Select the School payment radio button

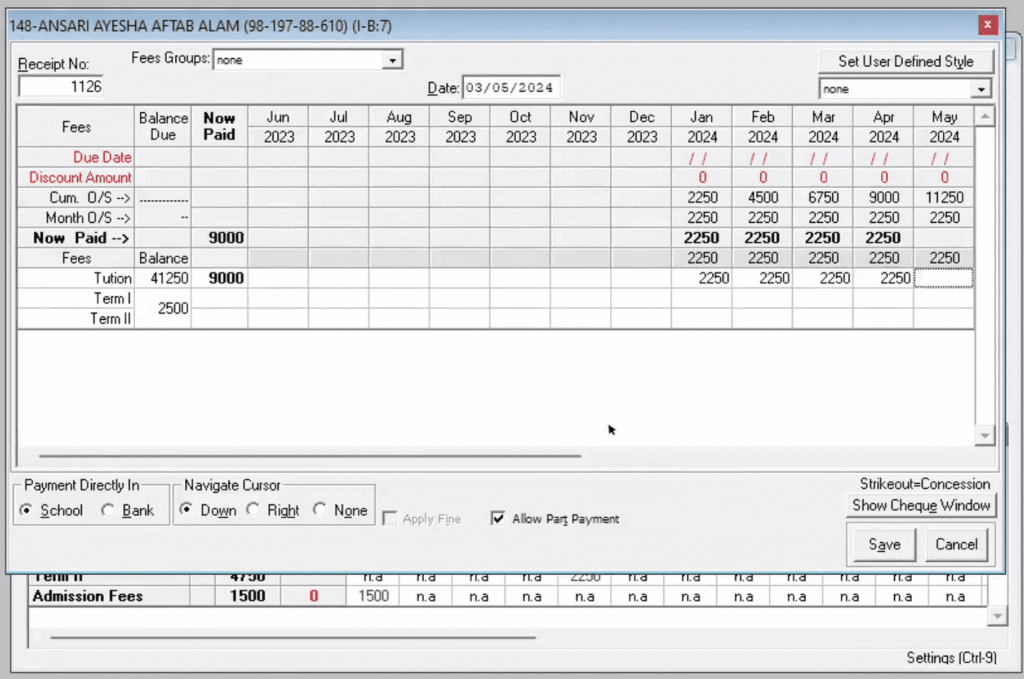tap(28, 510)
